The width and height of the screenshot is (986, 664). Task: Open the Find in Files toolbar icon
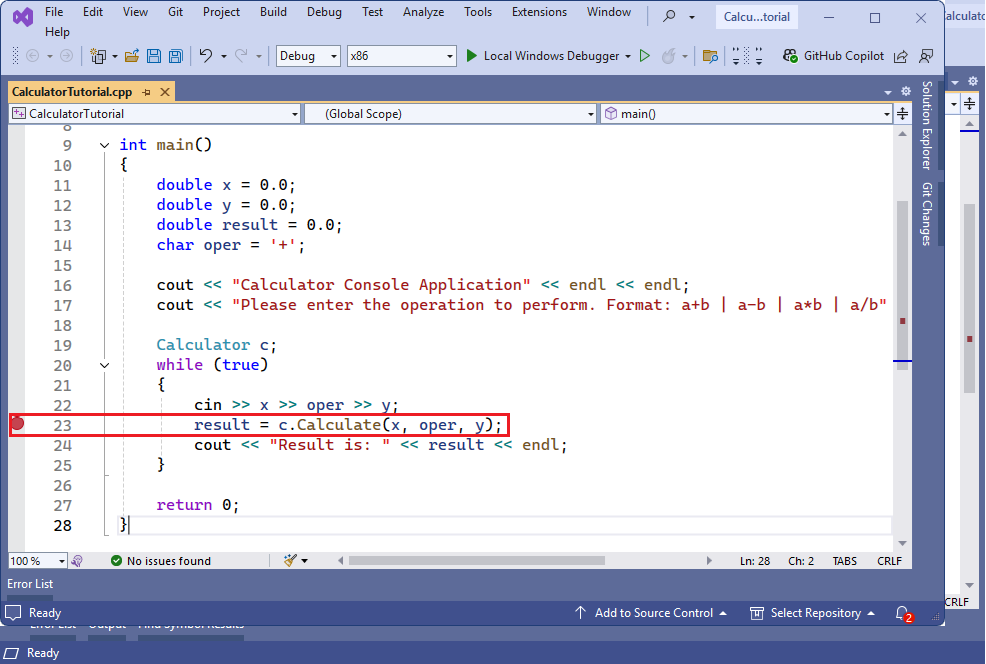click(710, 56)
